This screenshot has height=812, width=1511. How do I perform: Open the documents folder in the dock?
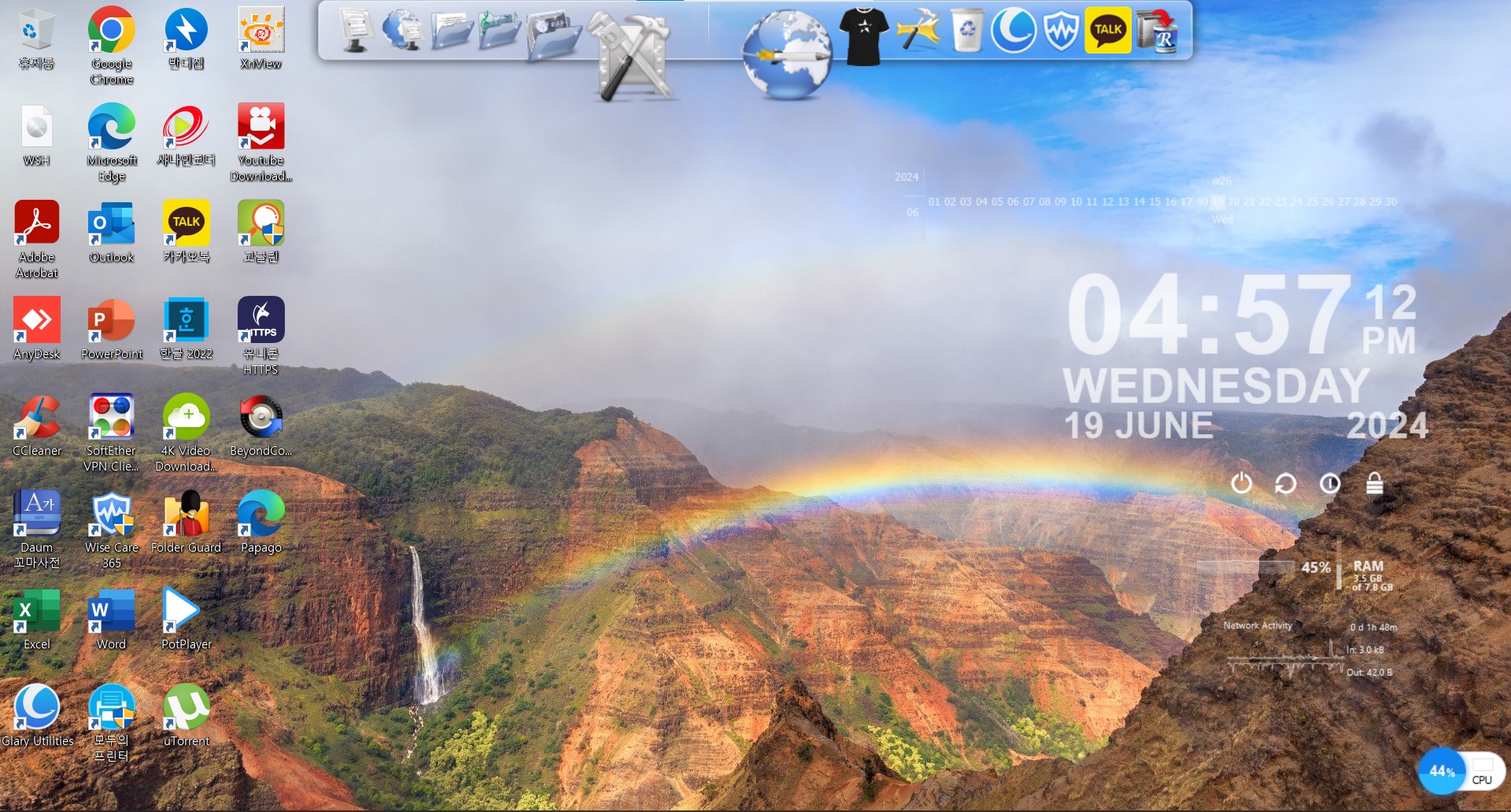(452, 30)
